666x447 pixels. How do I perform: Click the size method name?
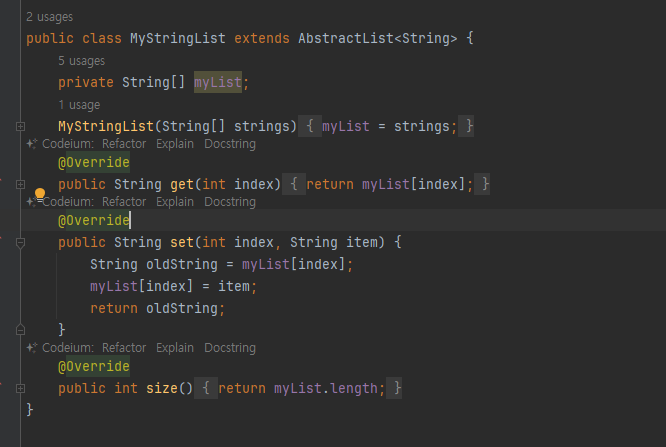tap(161, 388)
